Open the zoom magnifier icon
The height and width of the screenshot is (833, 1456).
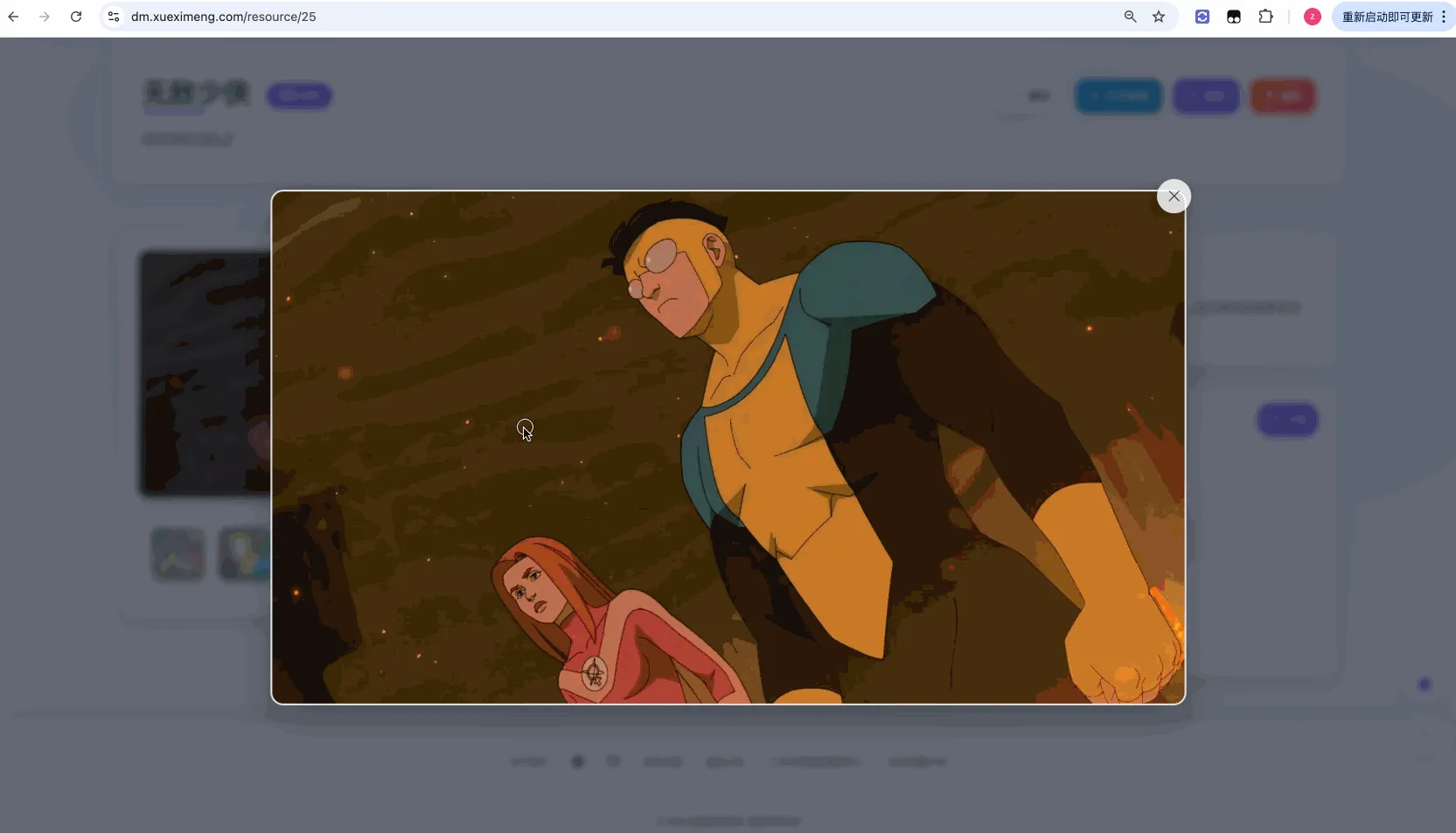[x=1130, y=17]
